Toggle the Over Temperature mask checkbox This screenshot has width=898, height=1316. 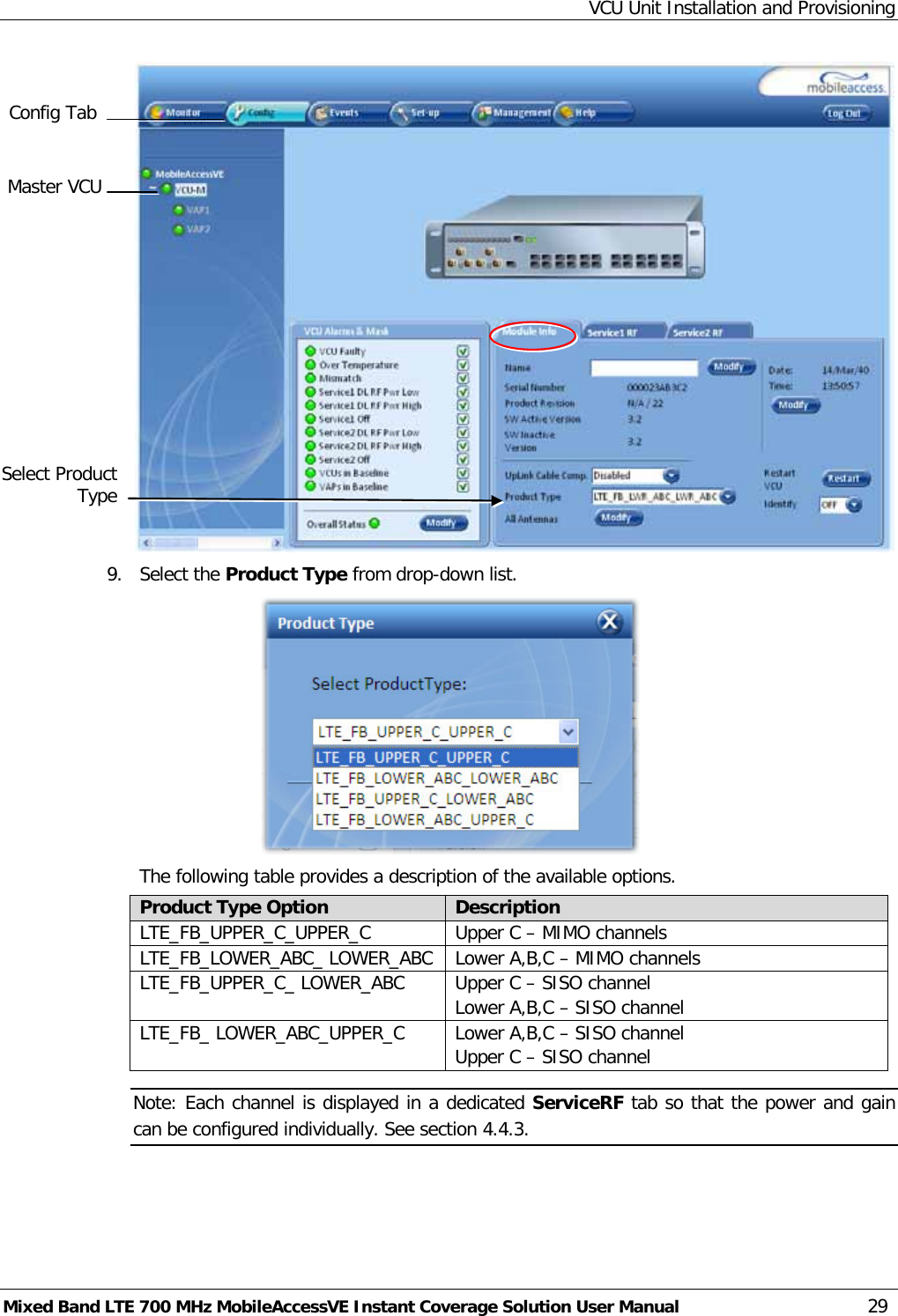click(x=463, y=365)
